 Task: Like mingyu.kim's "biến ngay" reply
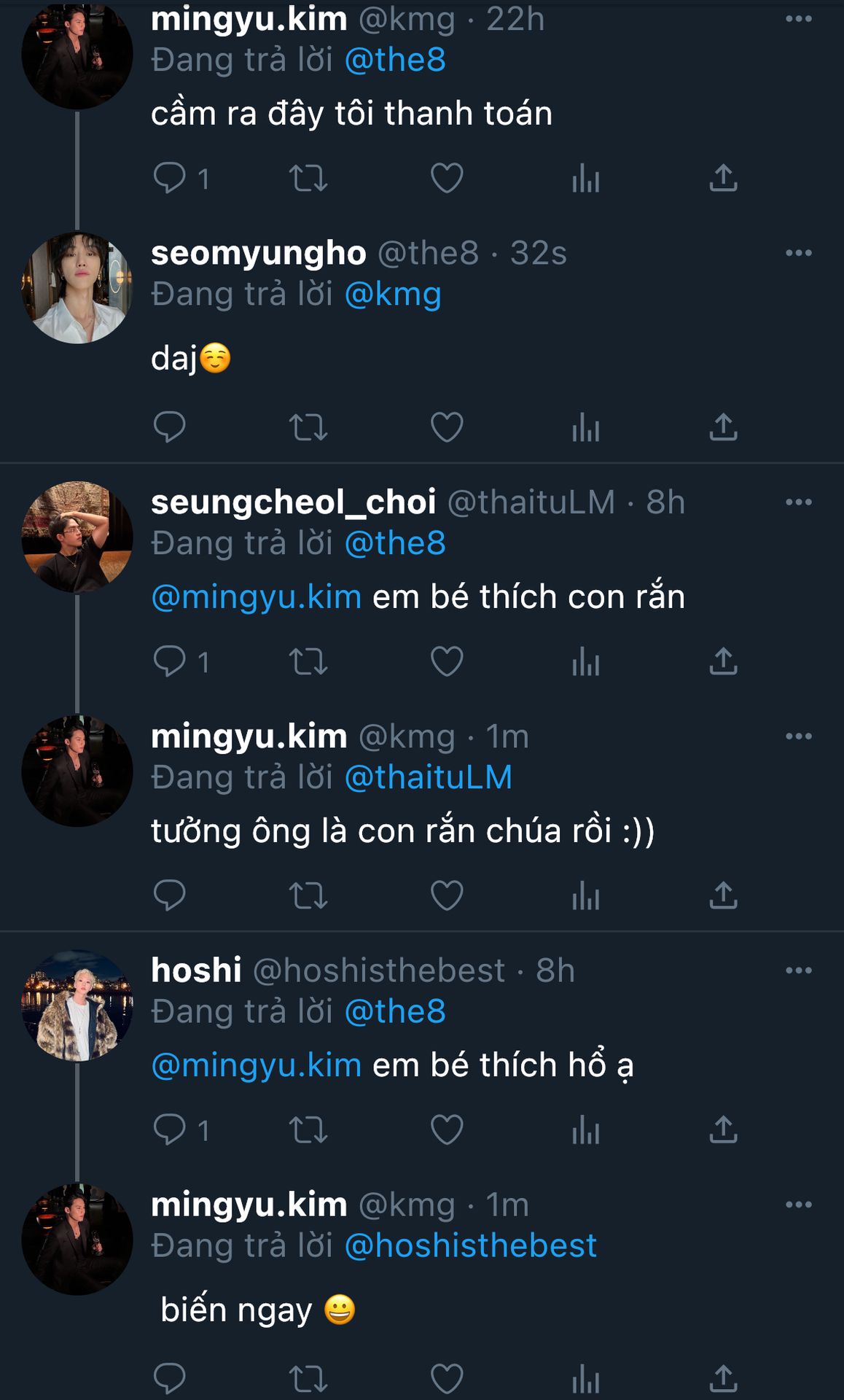click(x=447, y=1378)
